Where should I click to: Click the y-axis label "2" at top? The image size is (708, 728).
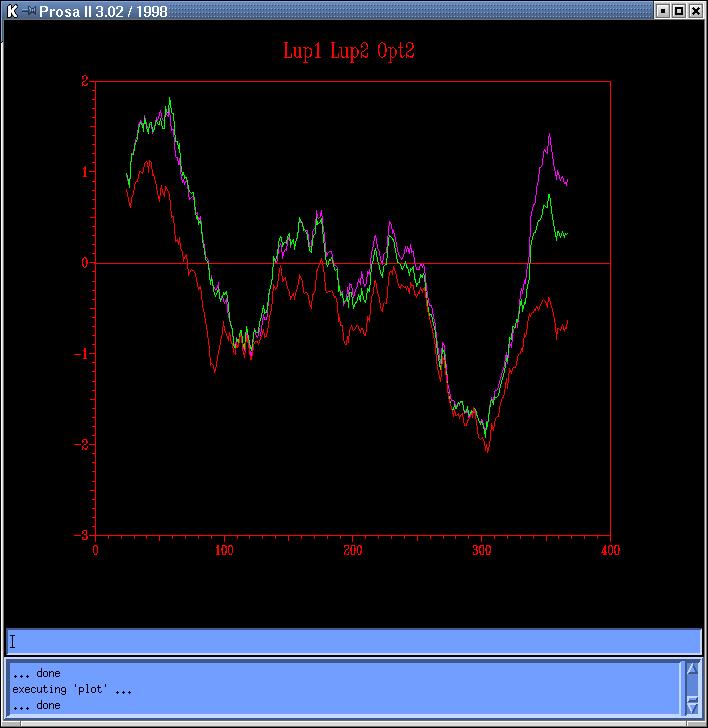(85, 81)
